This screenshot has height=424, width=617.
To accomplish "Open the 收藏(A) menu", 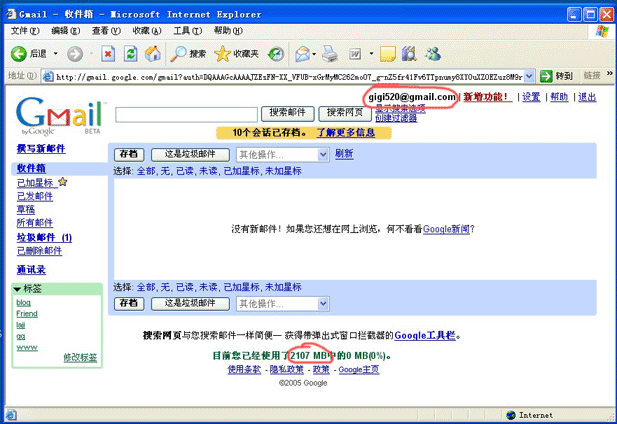I will [147, 31].
